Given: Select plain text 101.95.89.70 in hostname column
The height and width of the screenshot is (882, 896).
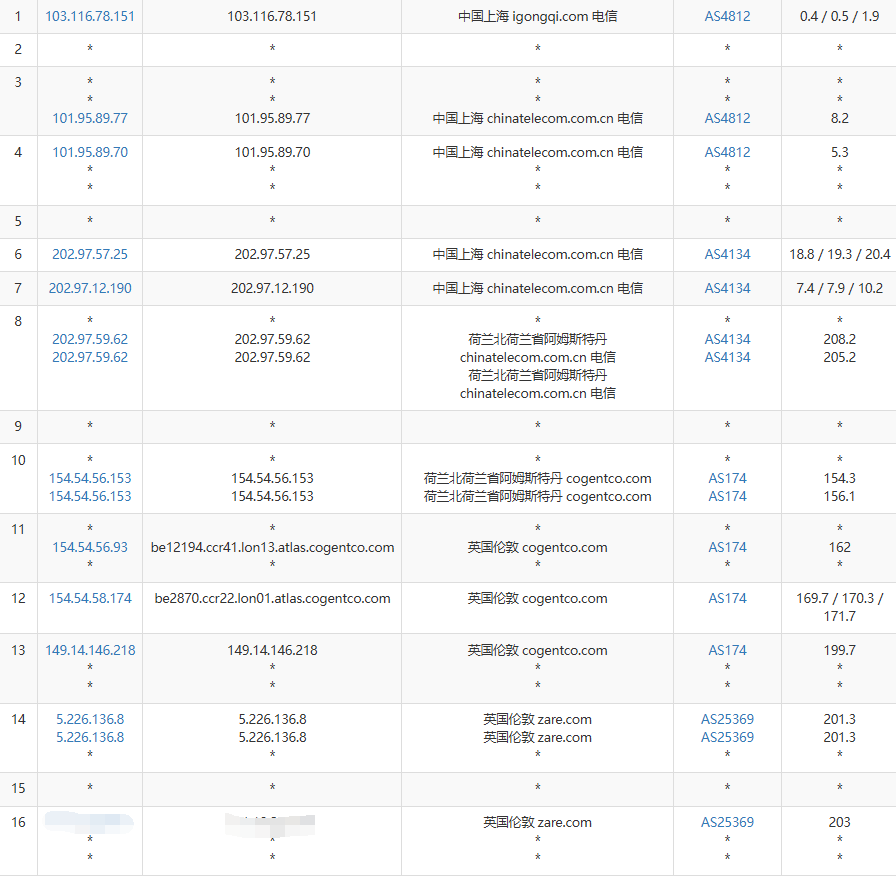Looking at the screenshot, I should click(x=272, y=152).
